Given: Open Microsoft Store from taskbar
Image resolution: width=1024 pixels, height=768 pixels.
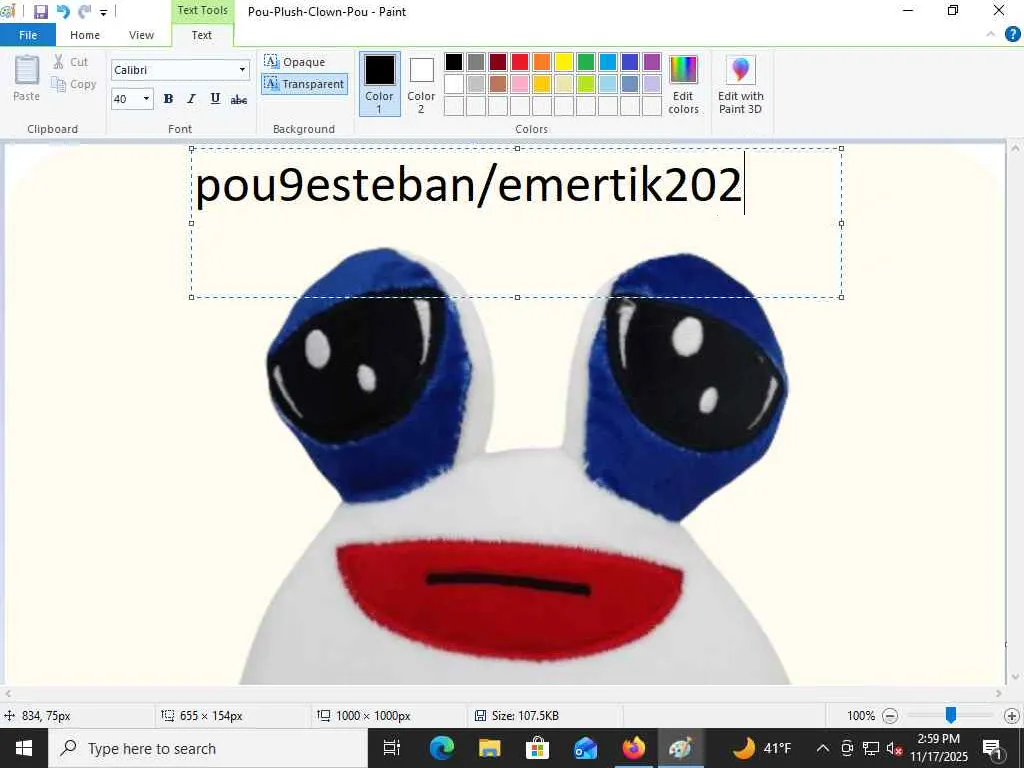Looking at the screenshot, I should click(537, 748).
